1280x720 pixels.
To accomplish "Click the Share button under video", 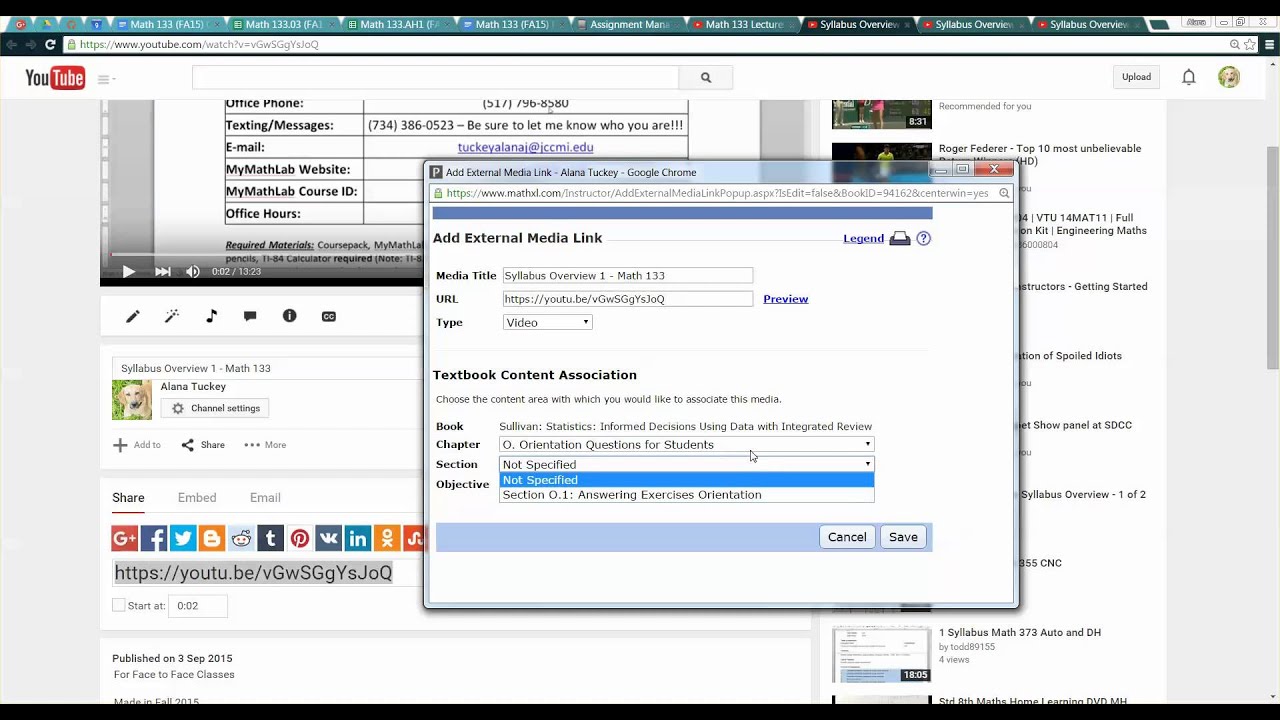I will [203, 445].
